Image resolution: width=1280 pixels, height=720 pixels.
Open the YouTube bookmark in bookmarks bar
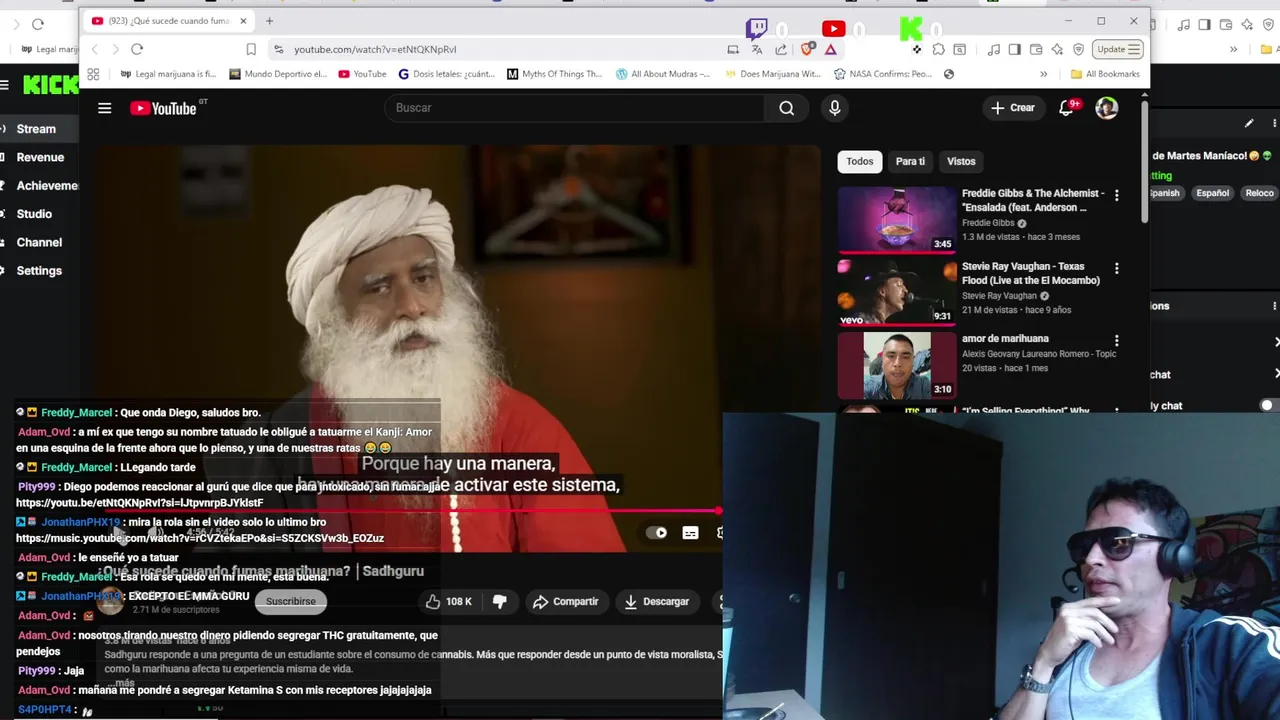click(x=362, y=74)
